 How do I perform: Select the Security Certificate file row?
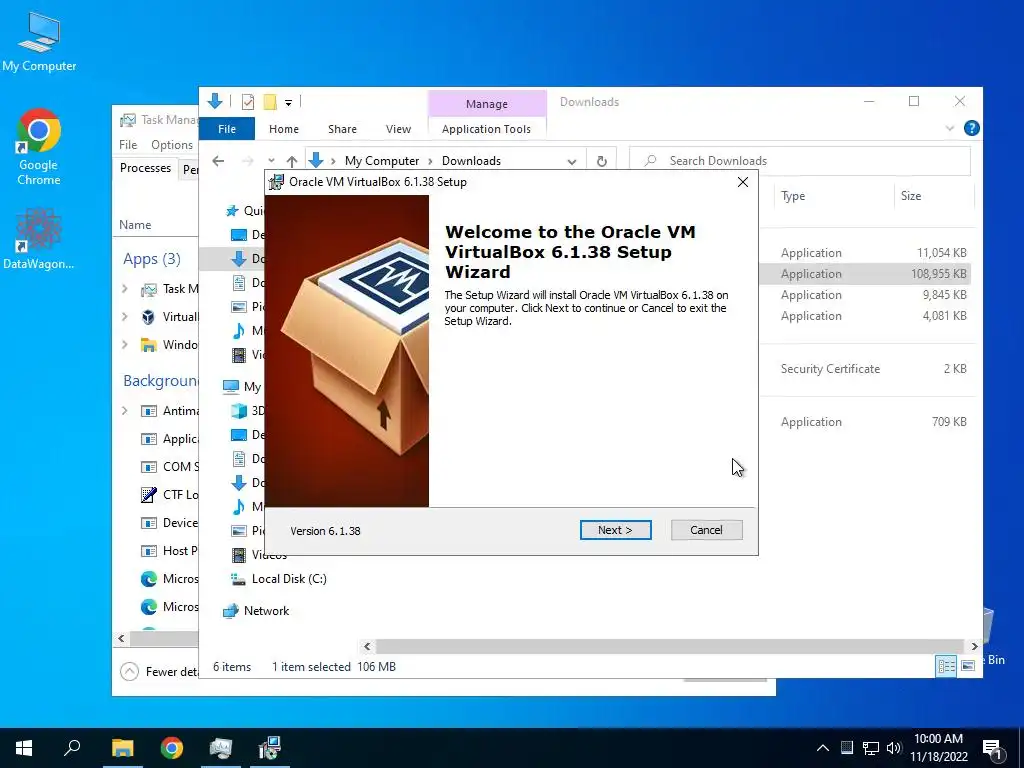pyautogui.click(x=866, y=368)
